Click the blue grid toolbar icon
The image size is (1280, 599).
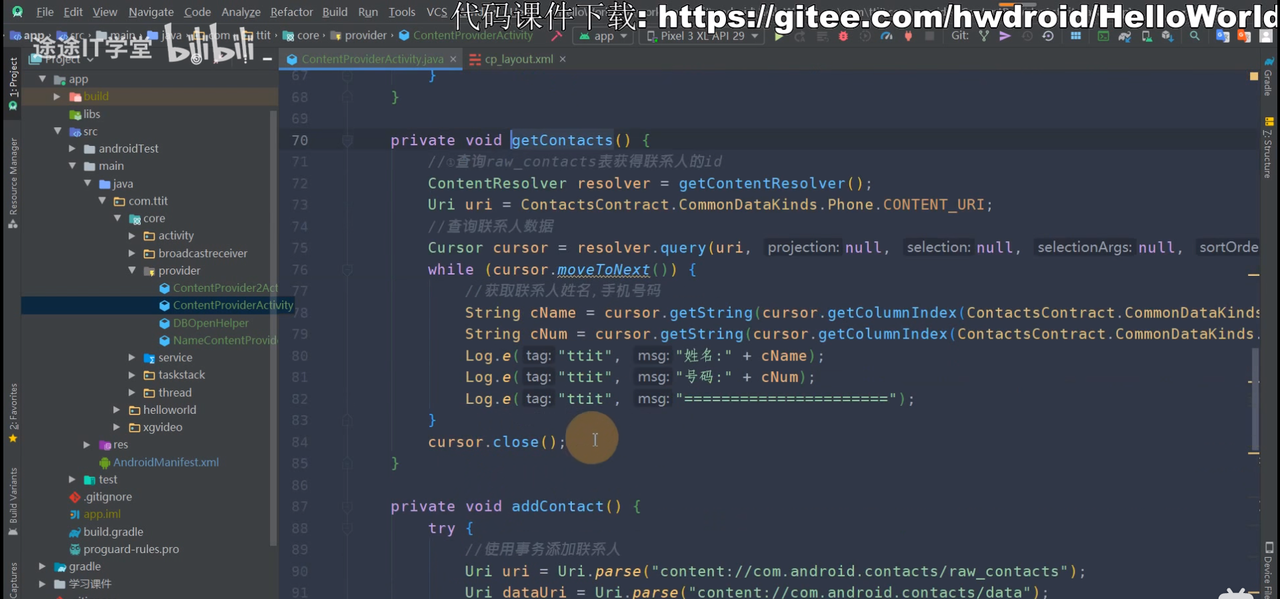pyautogui.click(x=1076, y=36)
